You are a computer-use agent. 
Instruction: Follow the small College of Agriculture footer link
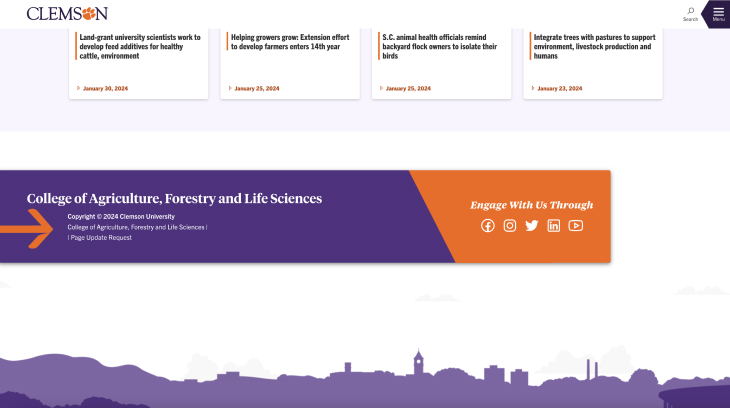[136, 227]
